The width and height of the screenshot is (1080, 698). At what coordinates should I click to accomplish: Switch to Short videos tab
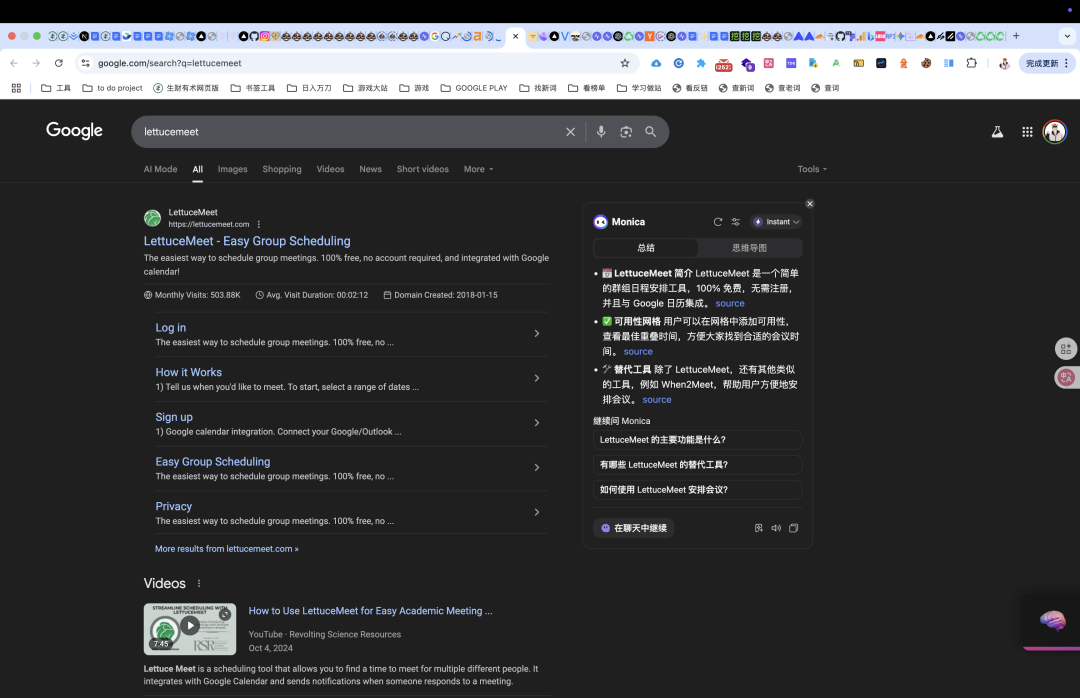[422, 169]
